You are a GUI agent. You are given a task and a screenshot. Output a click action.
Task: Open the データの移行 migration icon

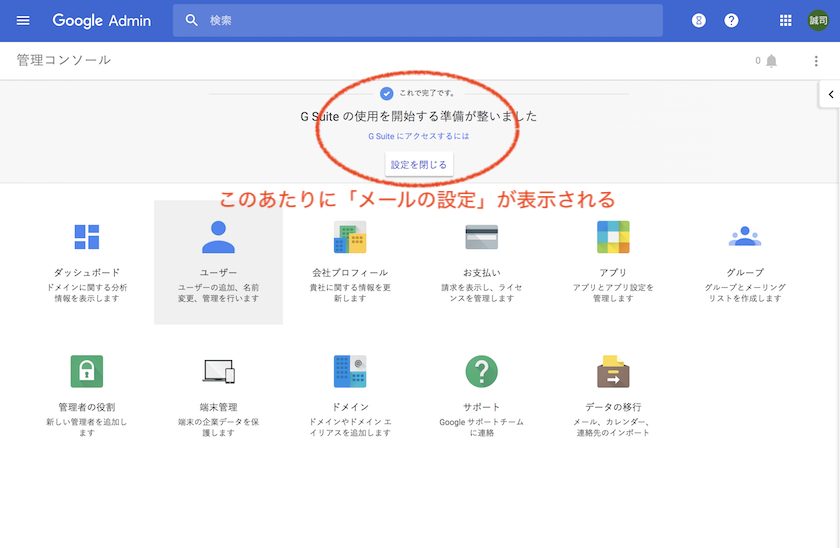pyautogui.click(x=613, y=371)
